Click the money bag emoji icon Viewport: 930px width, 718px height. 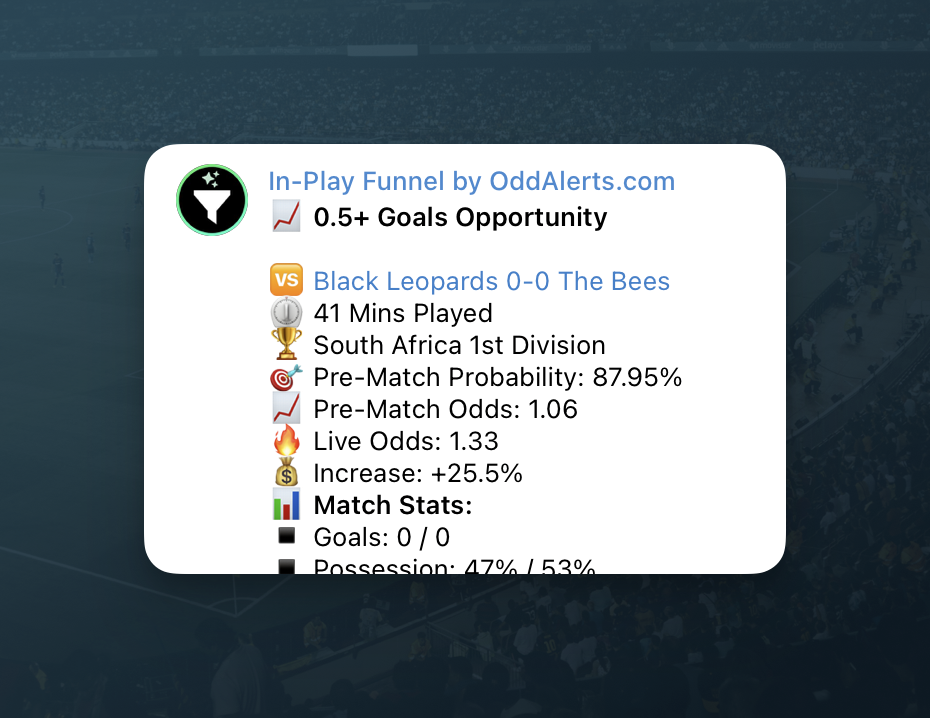coord(286,474)
